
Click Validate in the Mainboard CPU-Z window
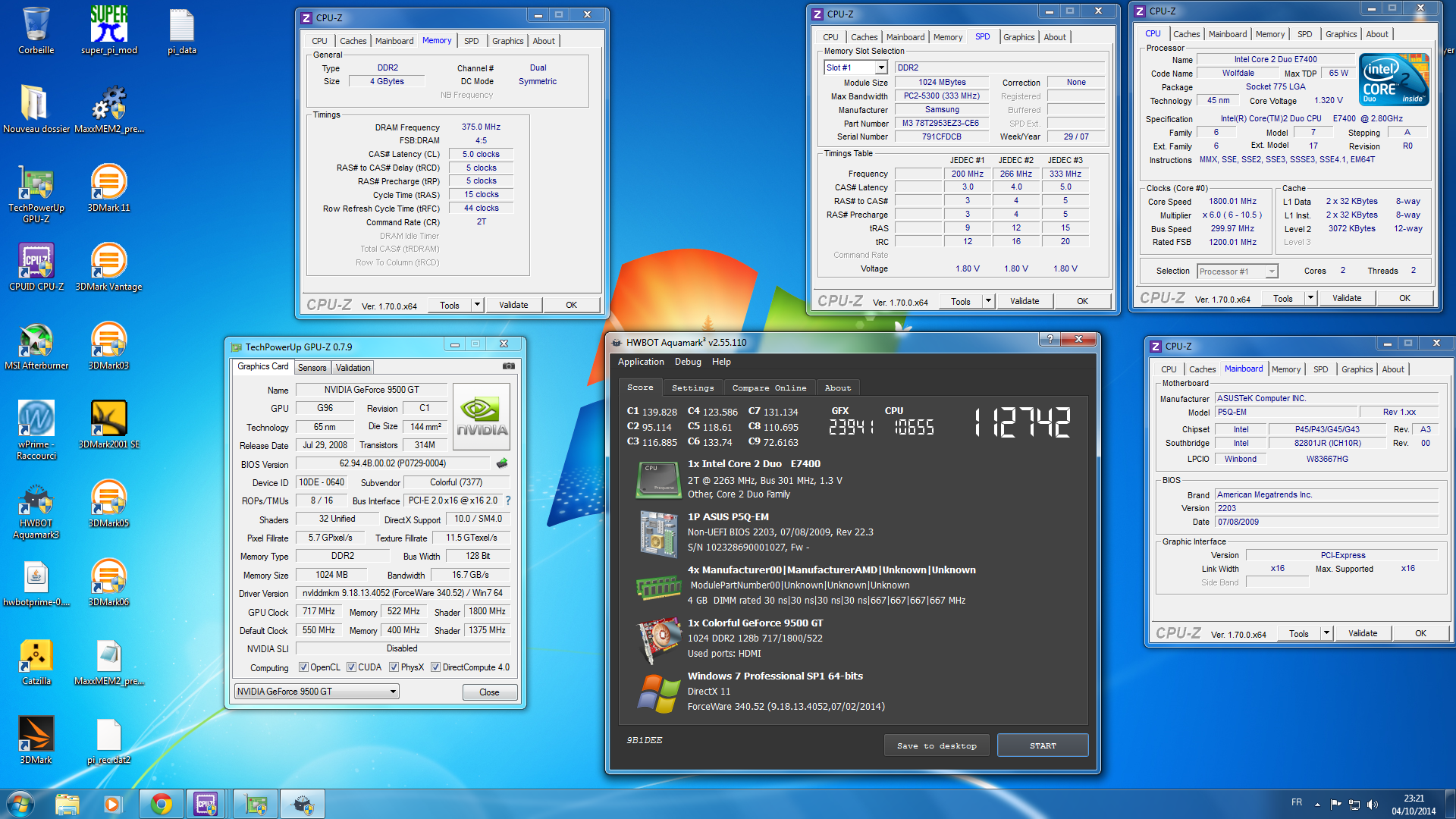pyautogui.click(x=1363, y=633)
